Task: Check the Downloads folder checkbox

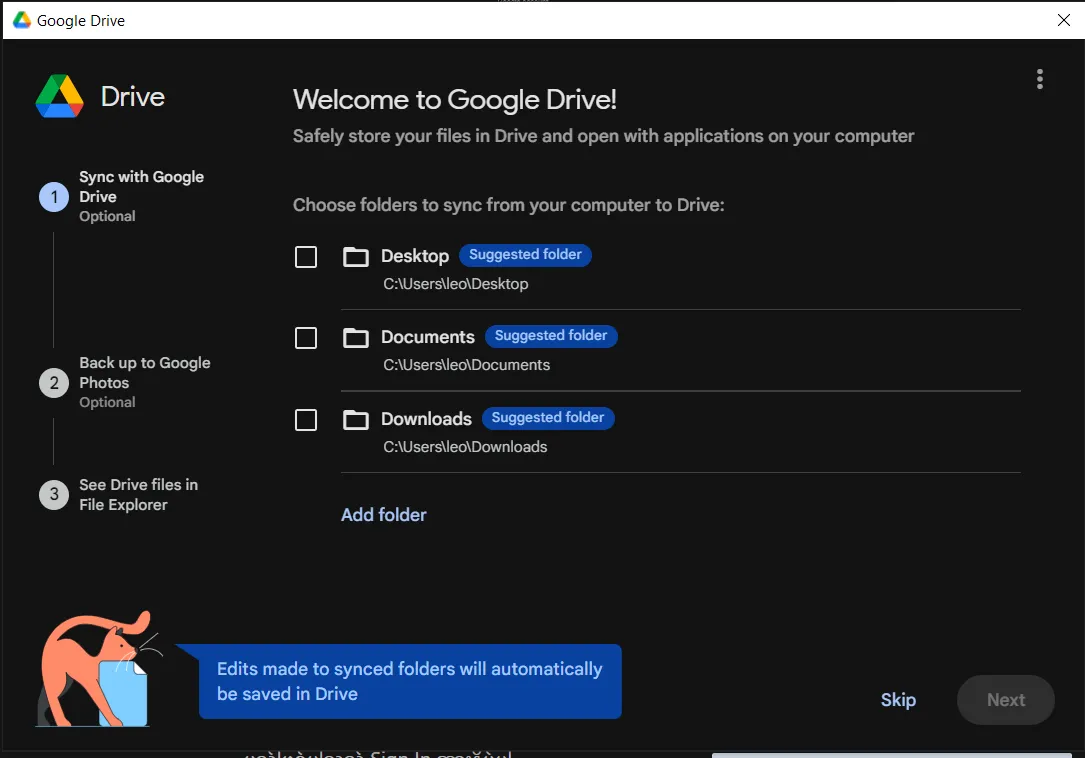Action: (x=306, y=419)
